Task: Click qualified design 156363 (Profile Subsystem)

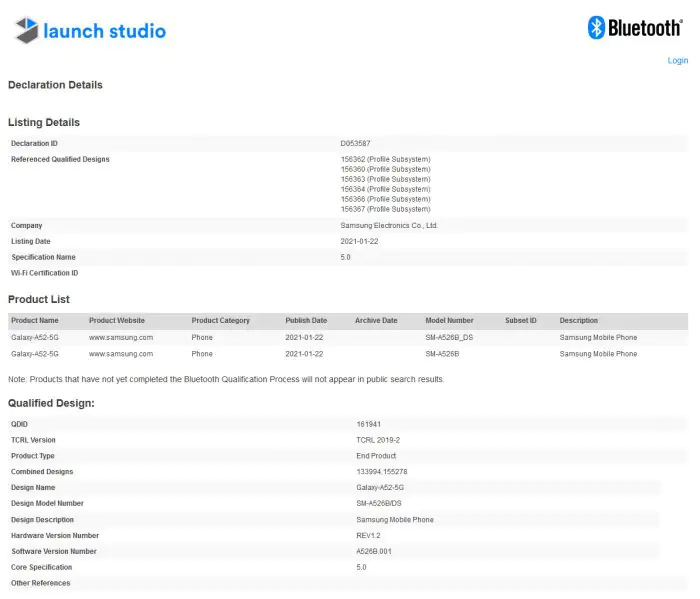Action: tap(386, 179)
